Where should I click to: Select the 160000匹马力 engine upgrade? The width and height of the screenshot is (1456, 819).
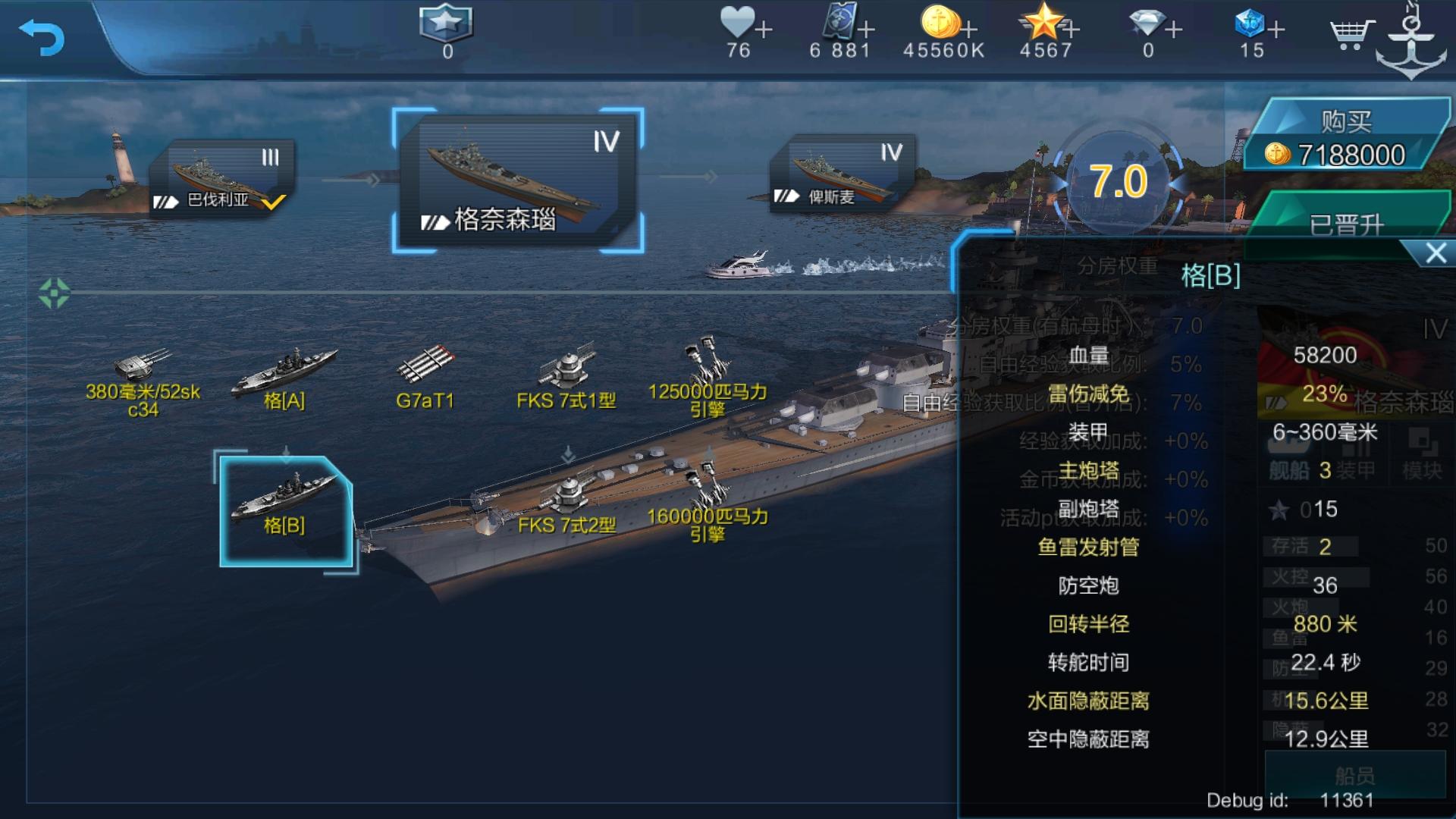(x=708, y=504)
